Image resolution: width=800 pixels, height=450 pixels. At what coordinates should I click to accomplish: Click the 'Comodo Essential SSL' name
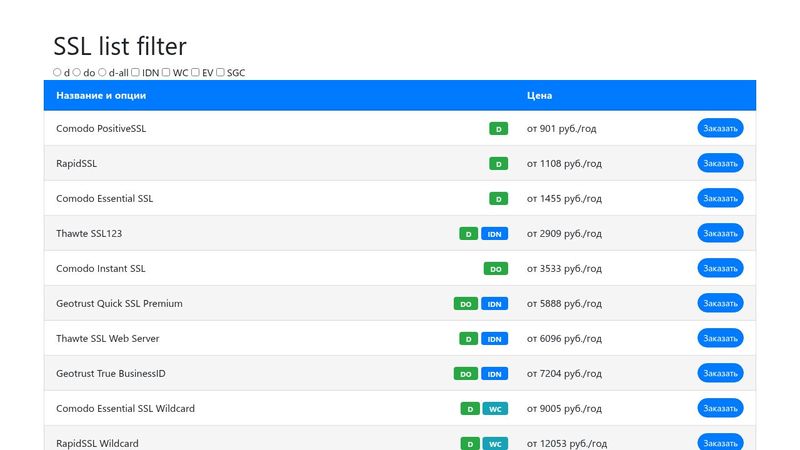pos(105,198)
